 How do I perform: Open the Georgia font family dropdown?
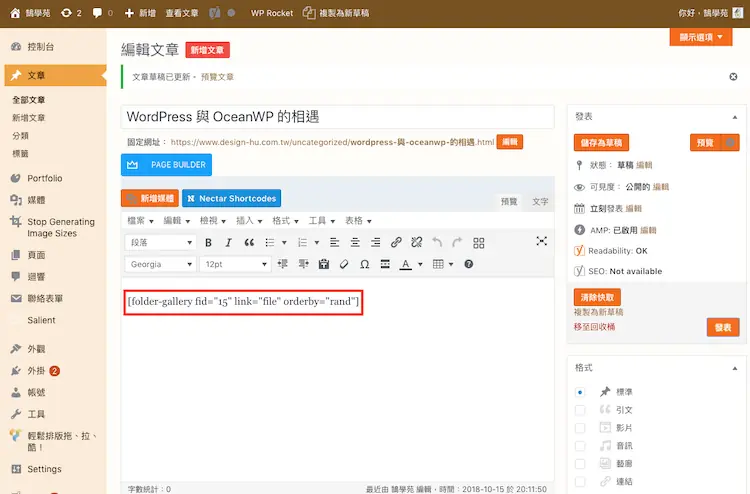tap(160, 264)
